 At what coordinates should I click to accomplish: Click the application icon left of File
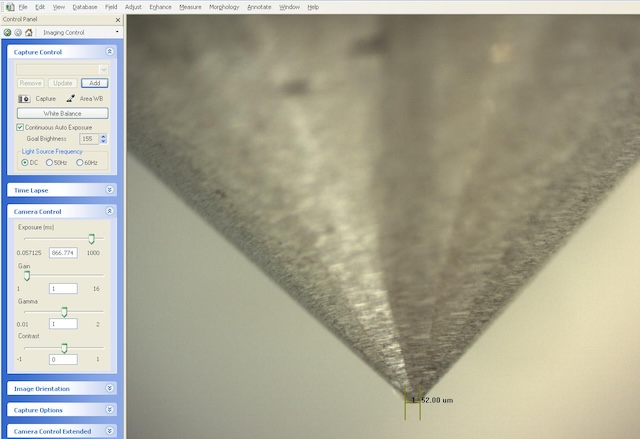pos(8,6)
